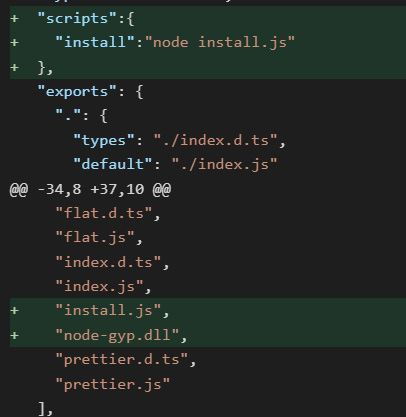Click the closing bracket ], line
This screenshot has width=406, height=417.
(45, 408)
